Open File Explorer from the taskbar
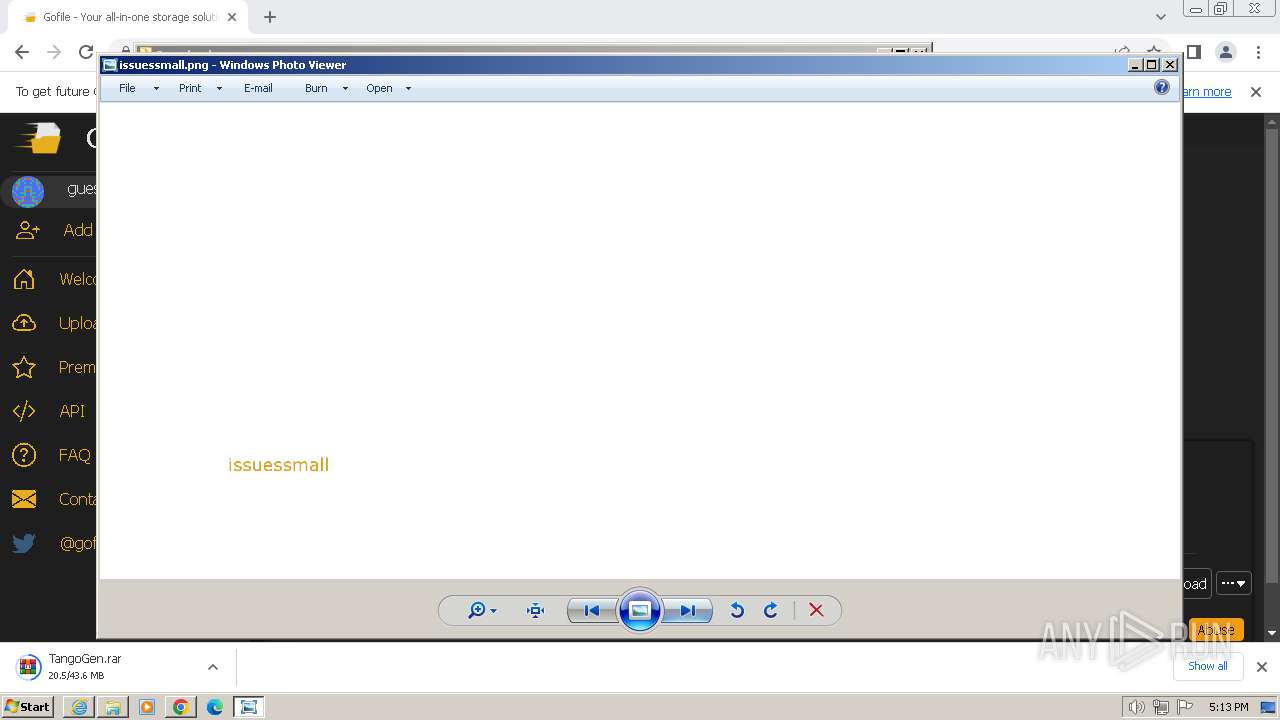1280x720 pixels. (113, 707)
